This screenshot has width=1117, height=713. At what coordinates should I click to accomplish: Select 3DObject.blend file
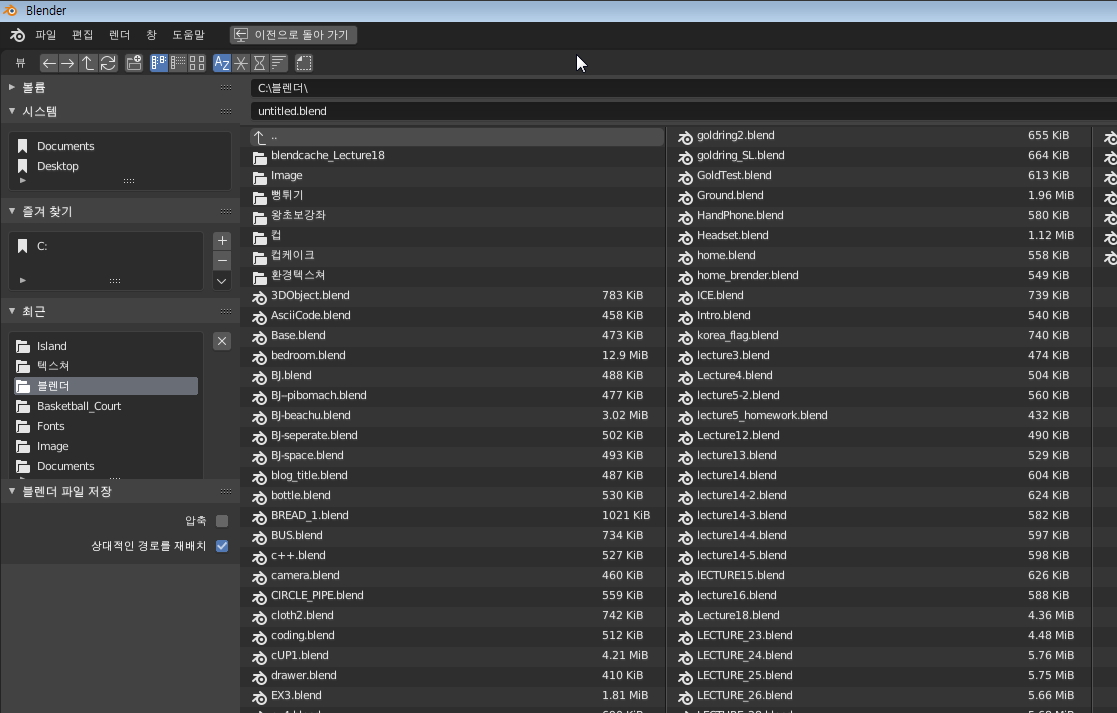[x=457, y=295]
